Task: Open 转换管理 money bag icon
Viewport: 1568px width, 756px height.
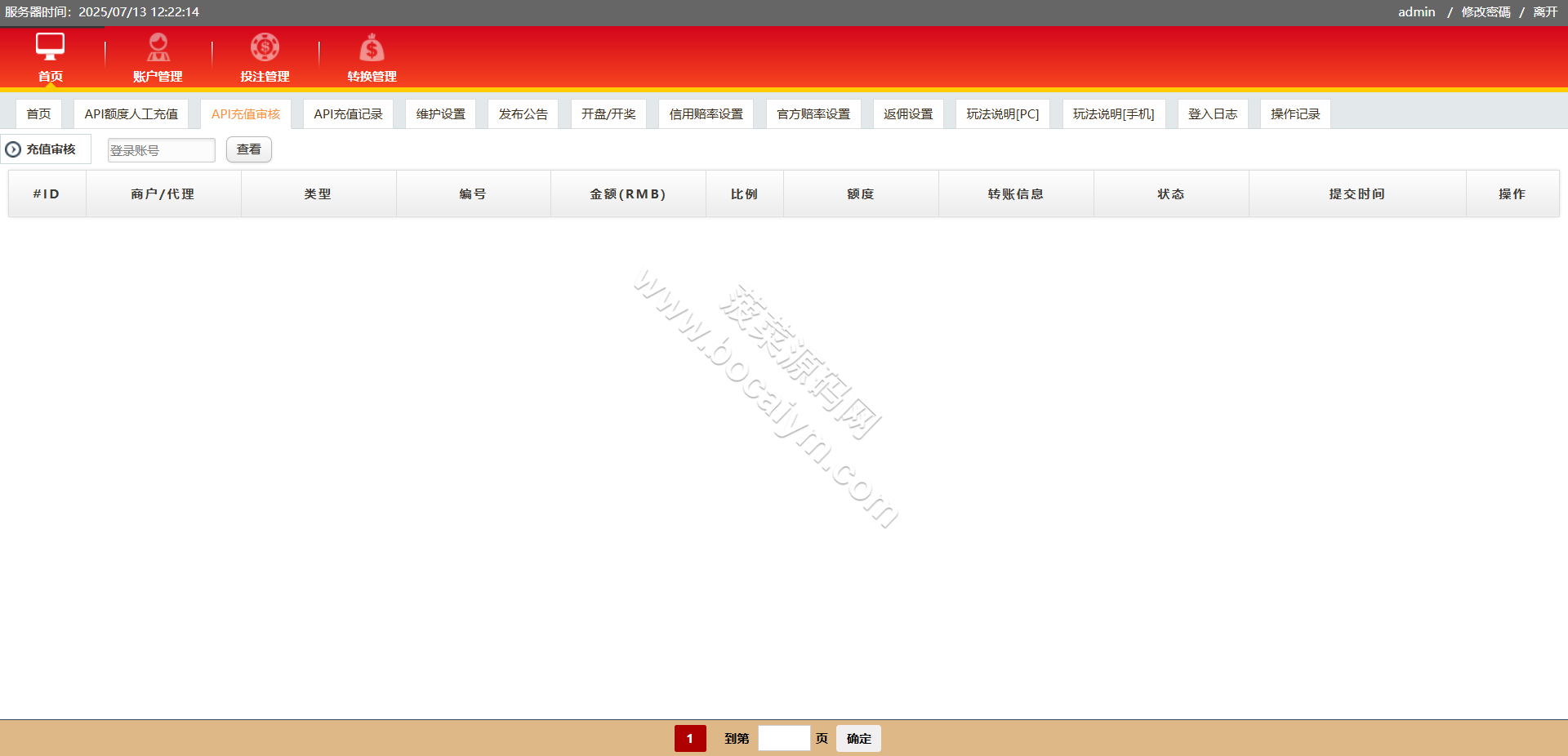Action: click(x=372, y=47)
